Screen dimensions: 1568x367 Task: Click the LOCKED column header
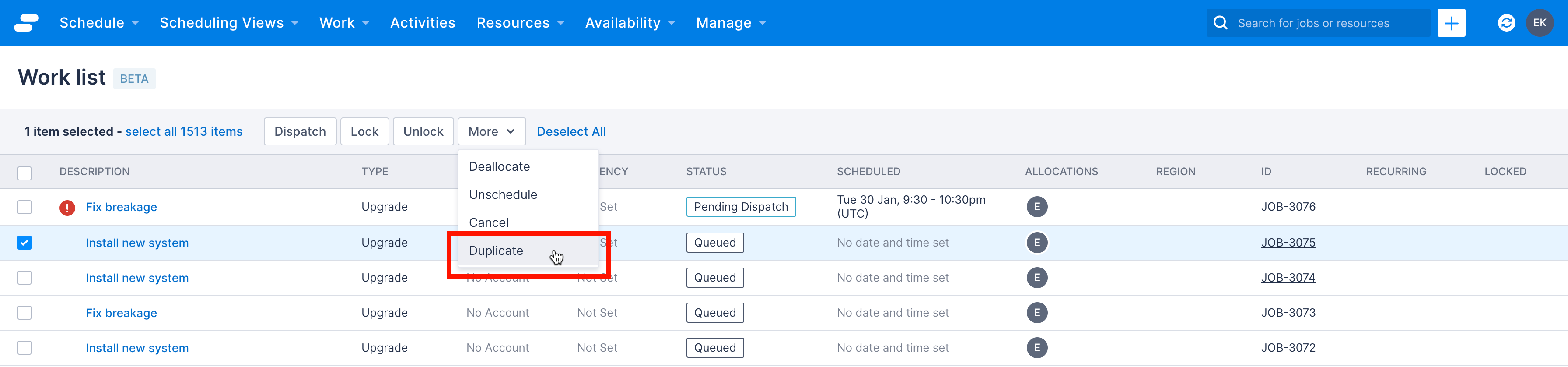pyautogui.click(x=1505, y=172)
